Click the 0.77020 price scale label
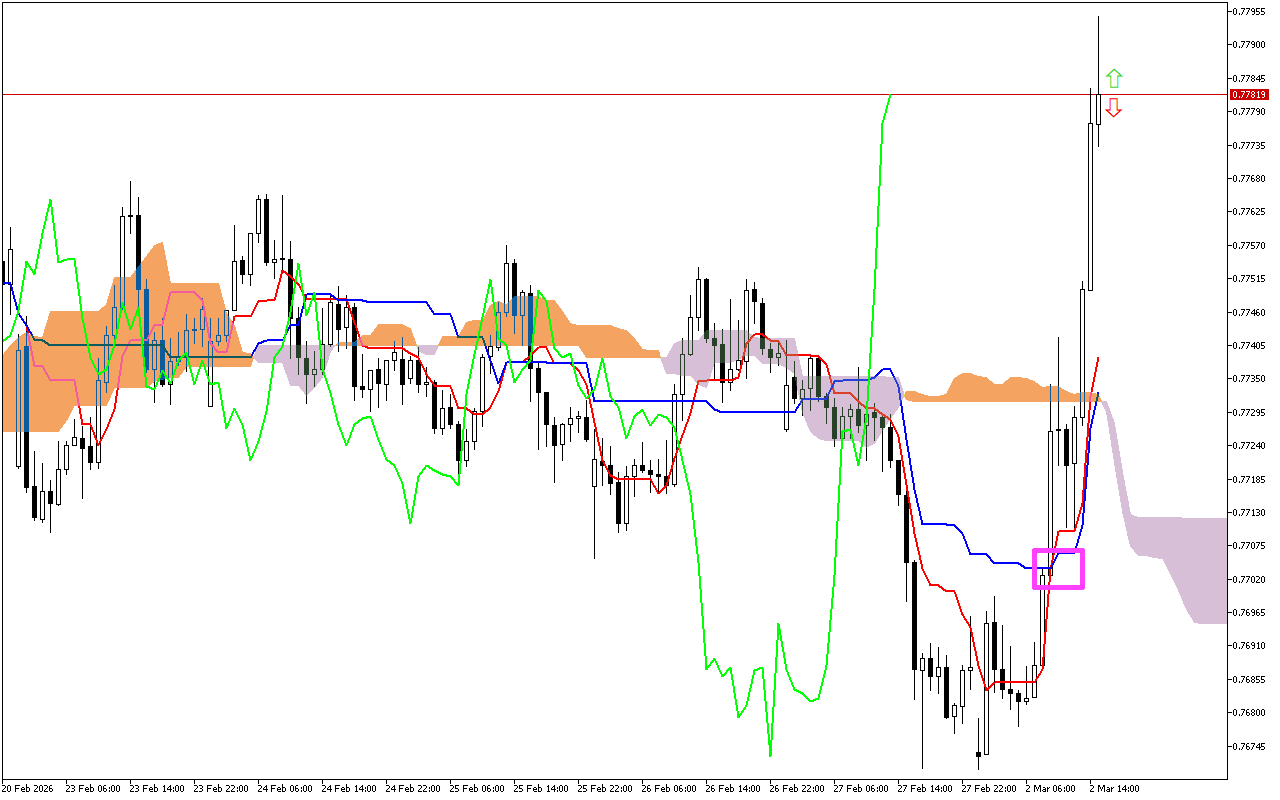1280x800 pixels. 1250,579
